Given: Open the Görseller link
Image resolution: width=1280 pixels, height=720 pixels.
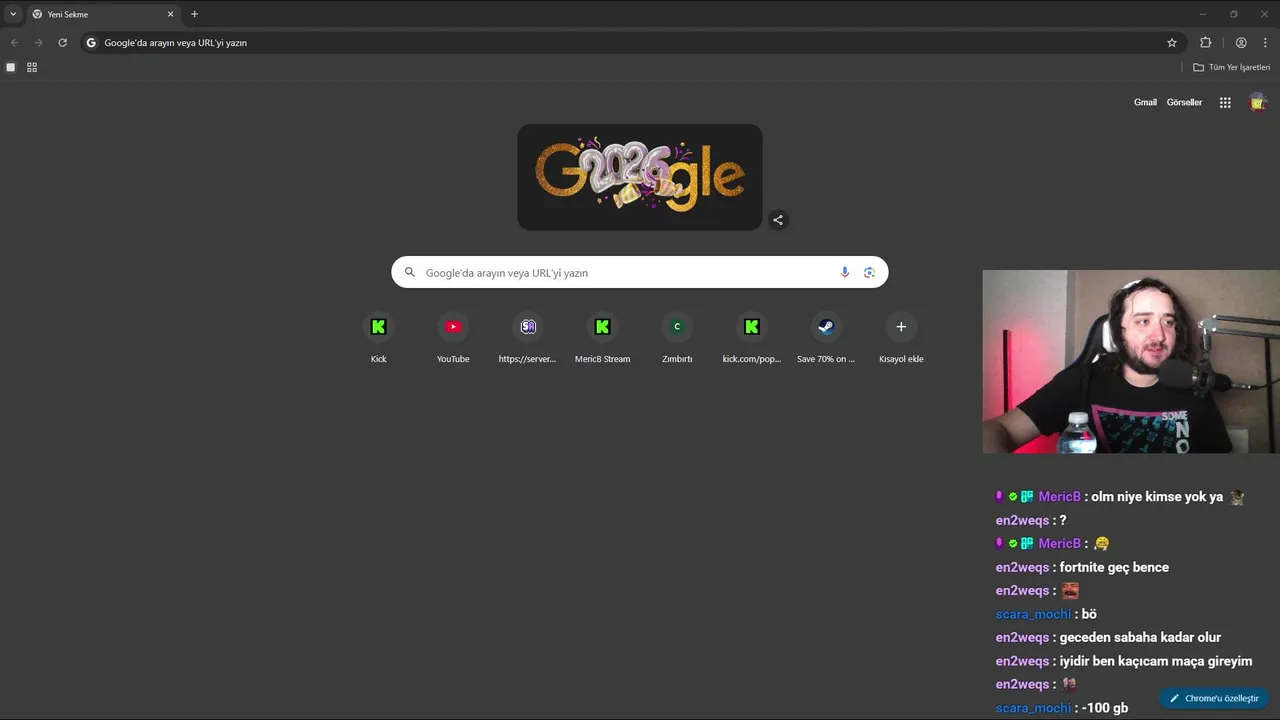Looking at the screenshot, I should tap(1184, 102).
